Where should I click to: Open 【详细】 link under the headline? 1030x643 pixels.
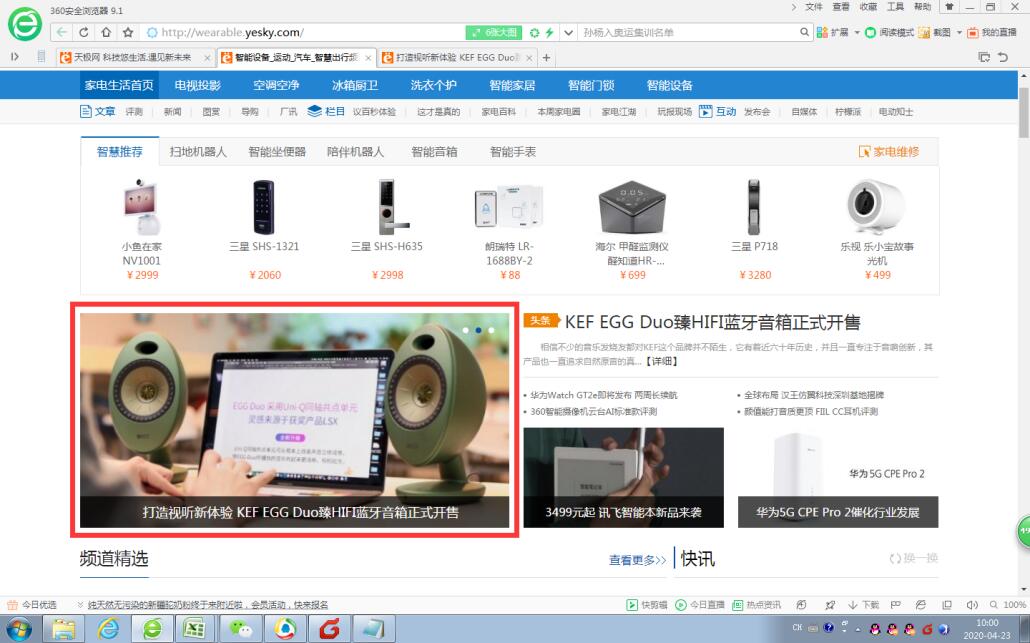[x=661, y=361]
